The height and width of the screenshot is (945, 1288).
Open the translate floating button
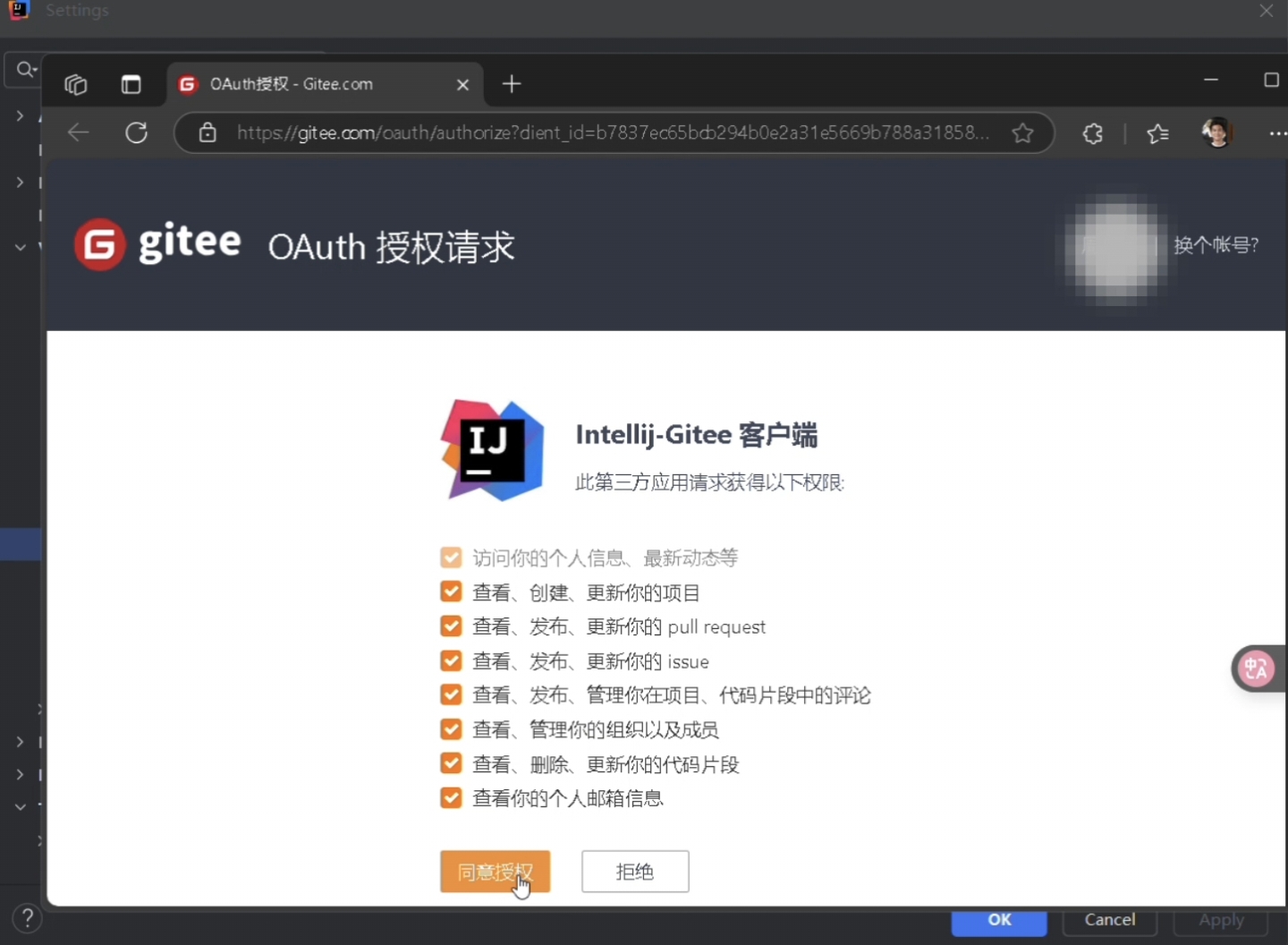[x=1256, y=668]
